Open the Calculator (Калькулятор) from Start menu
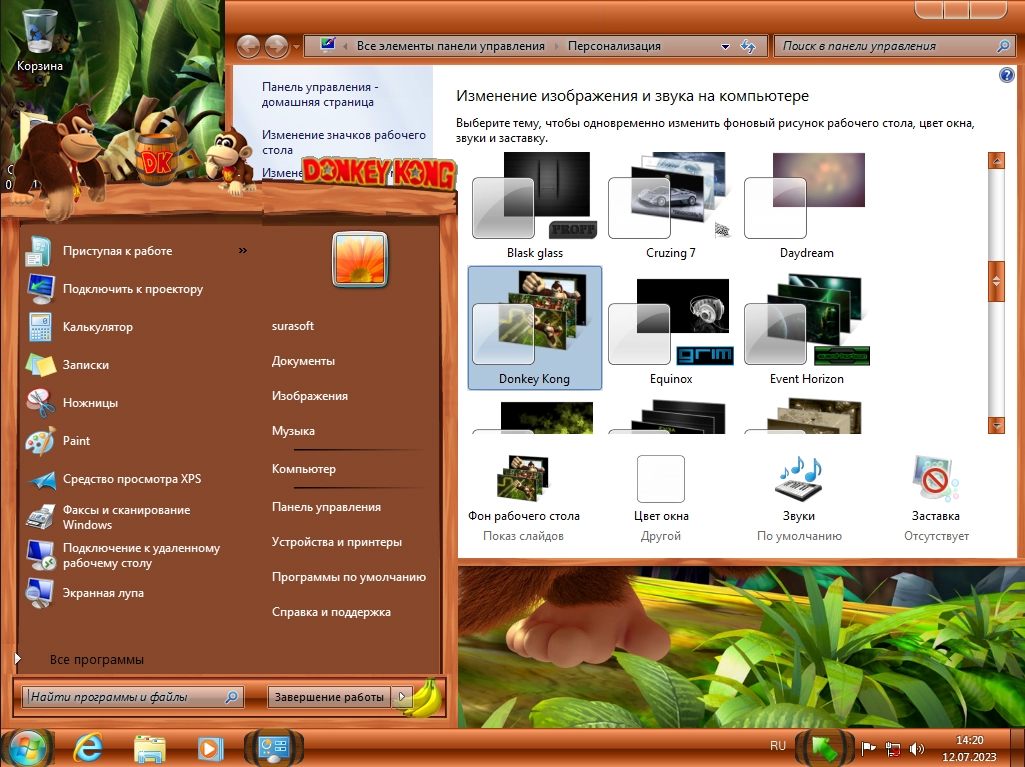The height and width of the screenshot is (767, 1025). 97,327
